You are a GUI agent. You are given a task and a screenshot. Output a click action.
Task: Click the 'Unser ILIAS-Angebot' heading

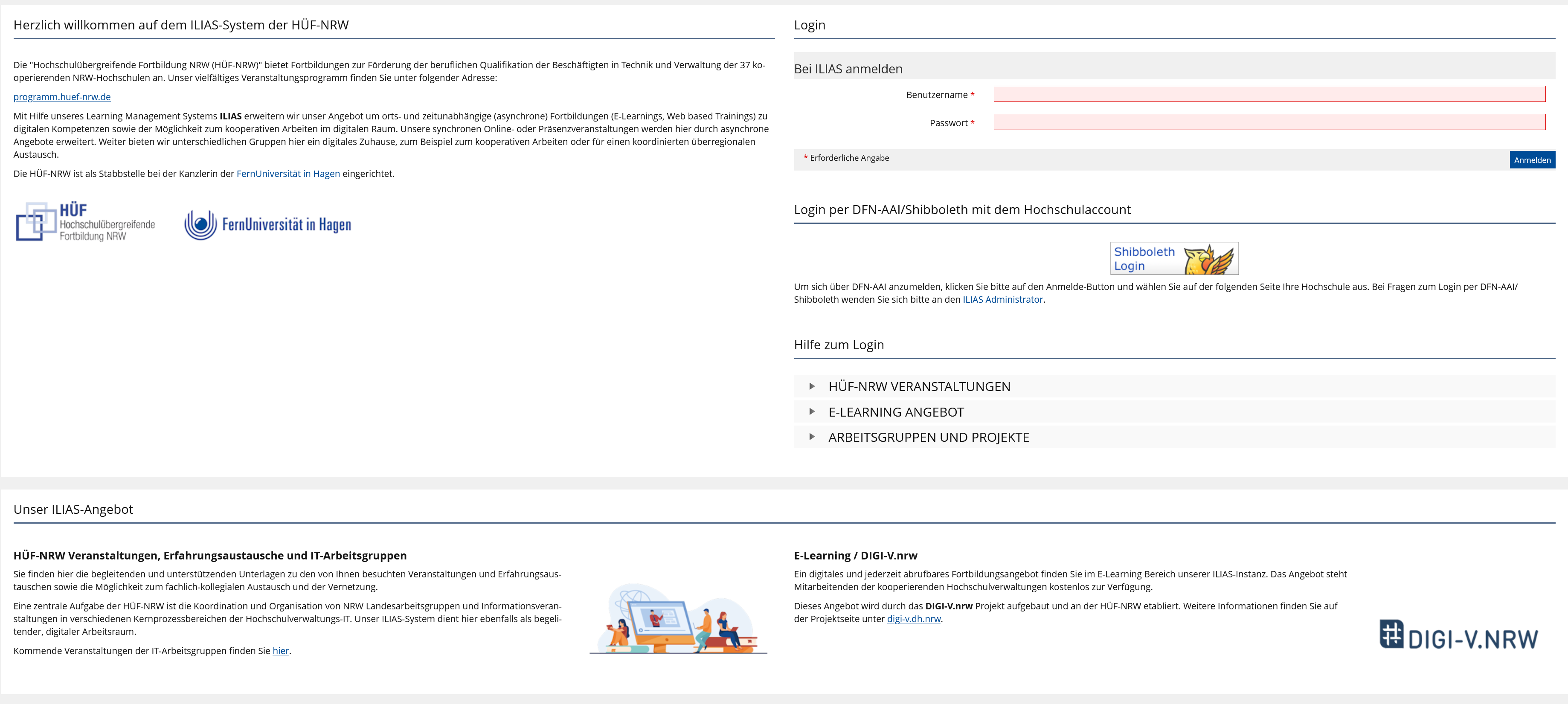point(73,509)
